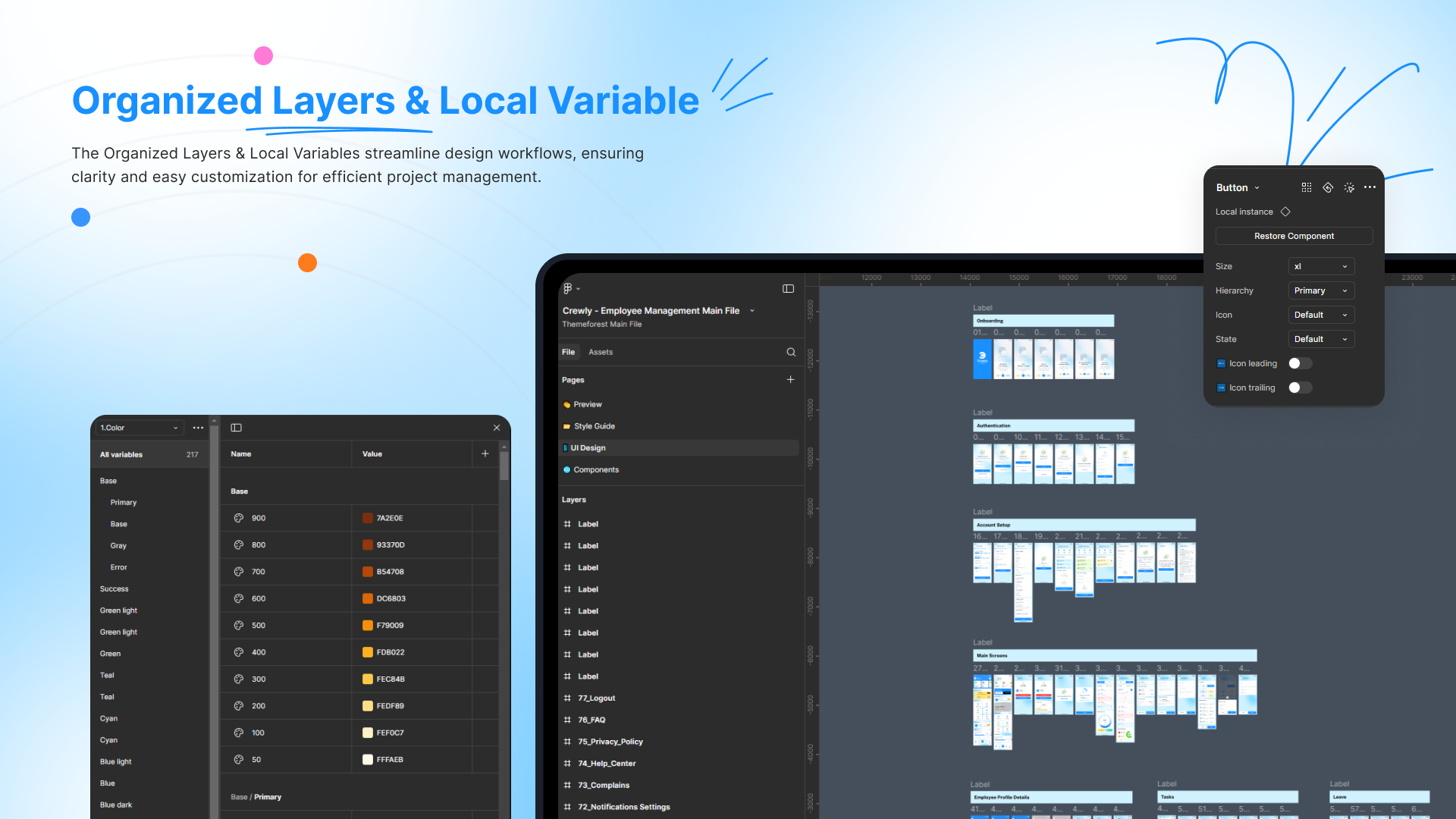This screenshot has width=1456, height=819.
Task: Toggle sidebar icon in variables panel
Action: pos(236,428)
